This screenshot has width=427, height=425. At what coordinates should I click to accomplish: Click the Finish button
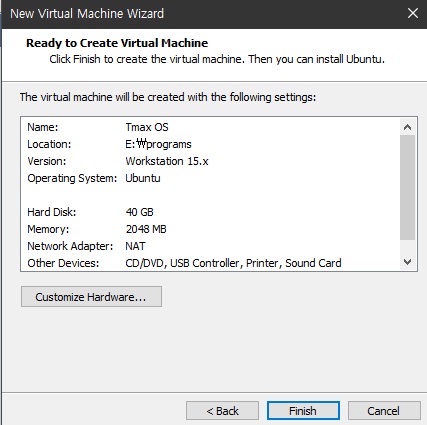(x=303, y=411)
